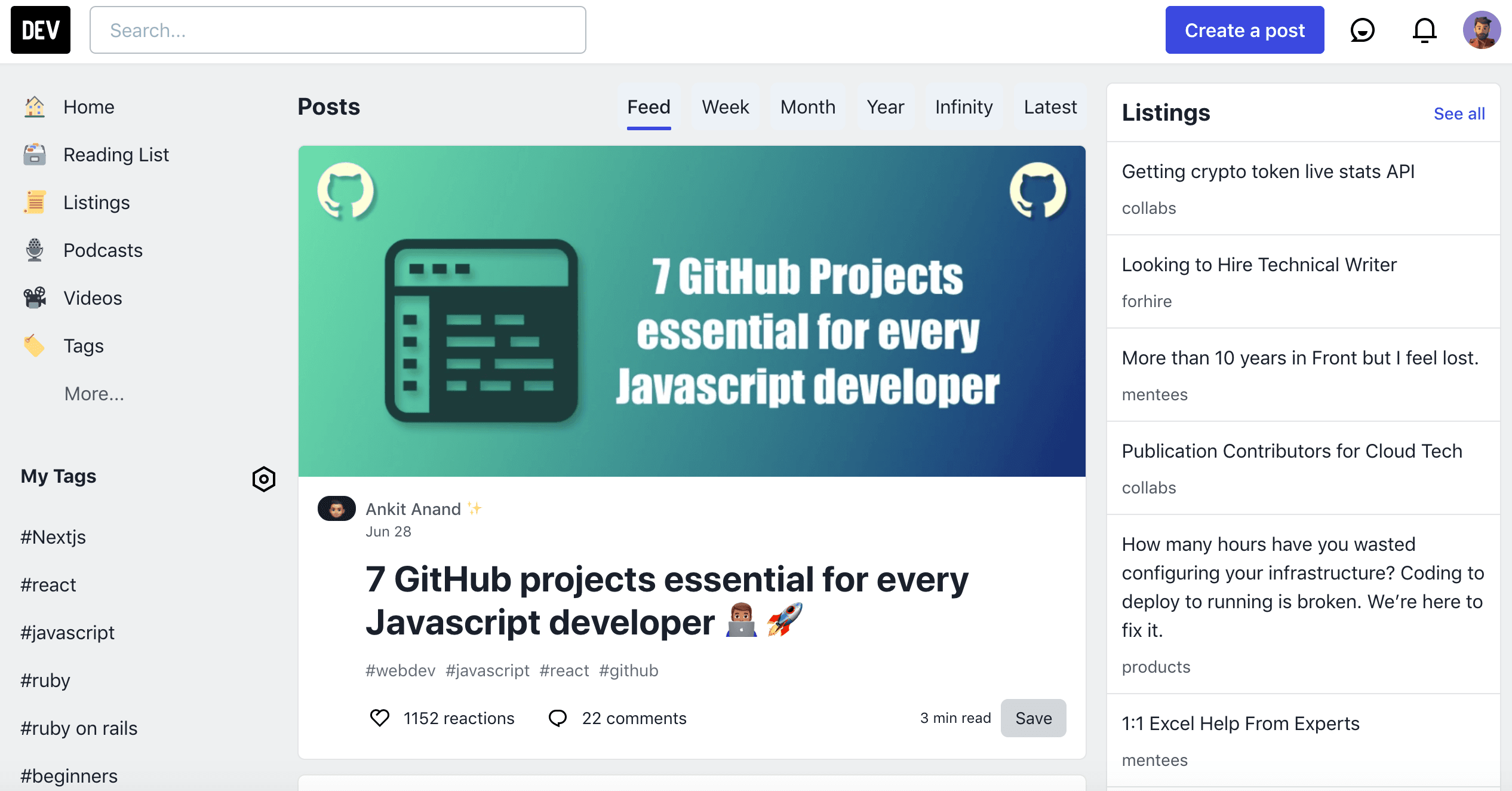
Task: Open the notifications bell
Action: [x=1424, y=30]
